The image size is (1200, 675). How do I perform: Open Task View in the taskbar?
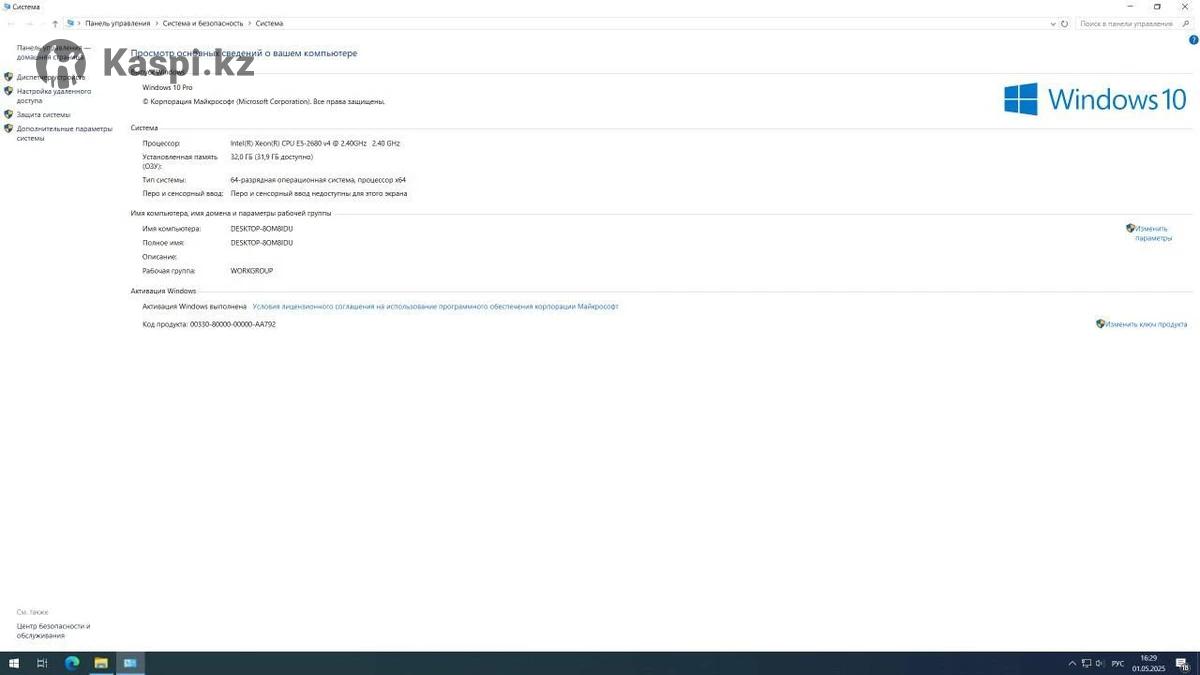click(x=42, y=663)
